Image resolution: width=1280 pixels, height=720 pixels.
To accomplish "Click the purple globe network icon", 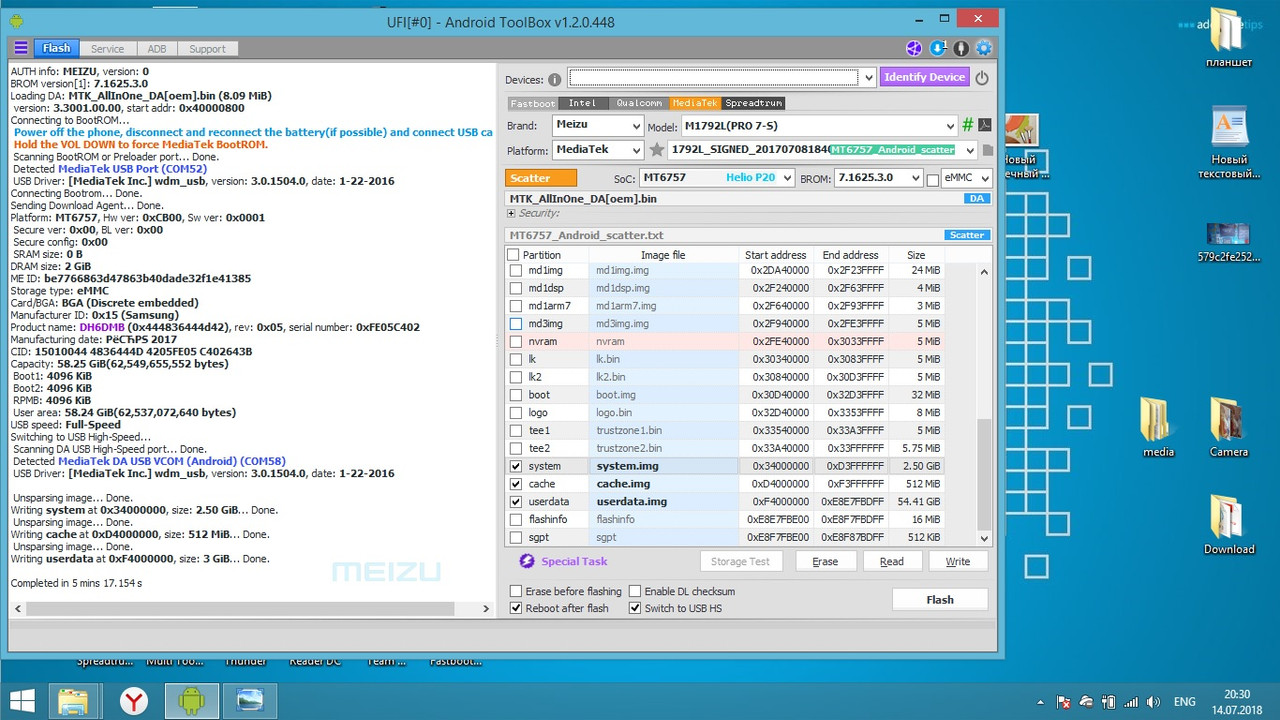I will click(x=914, y=48).
